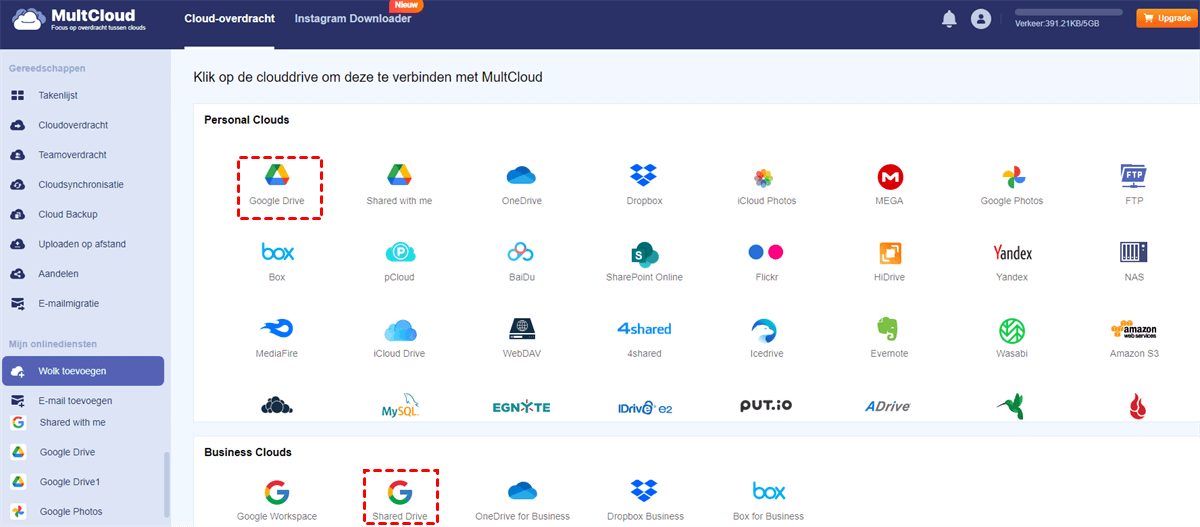
Task: Select Teamoverdracht in the sidebar
Action: pos(71,155)
